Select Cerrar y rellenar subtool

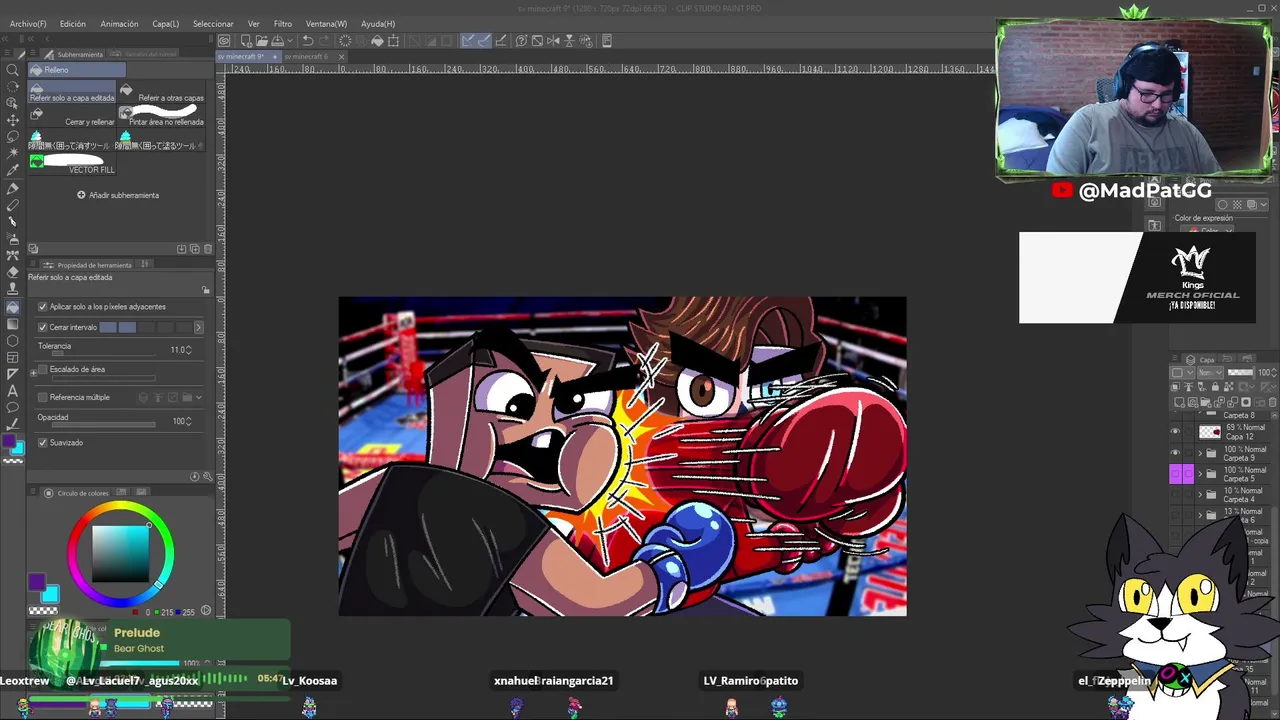(x=73, y=117)
